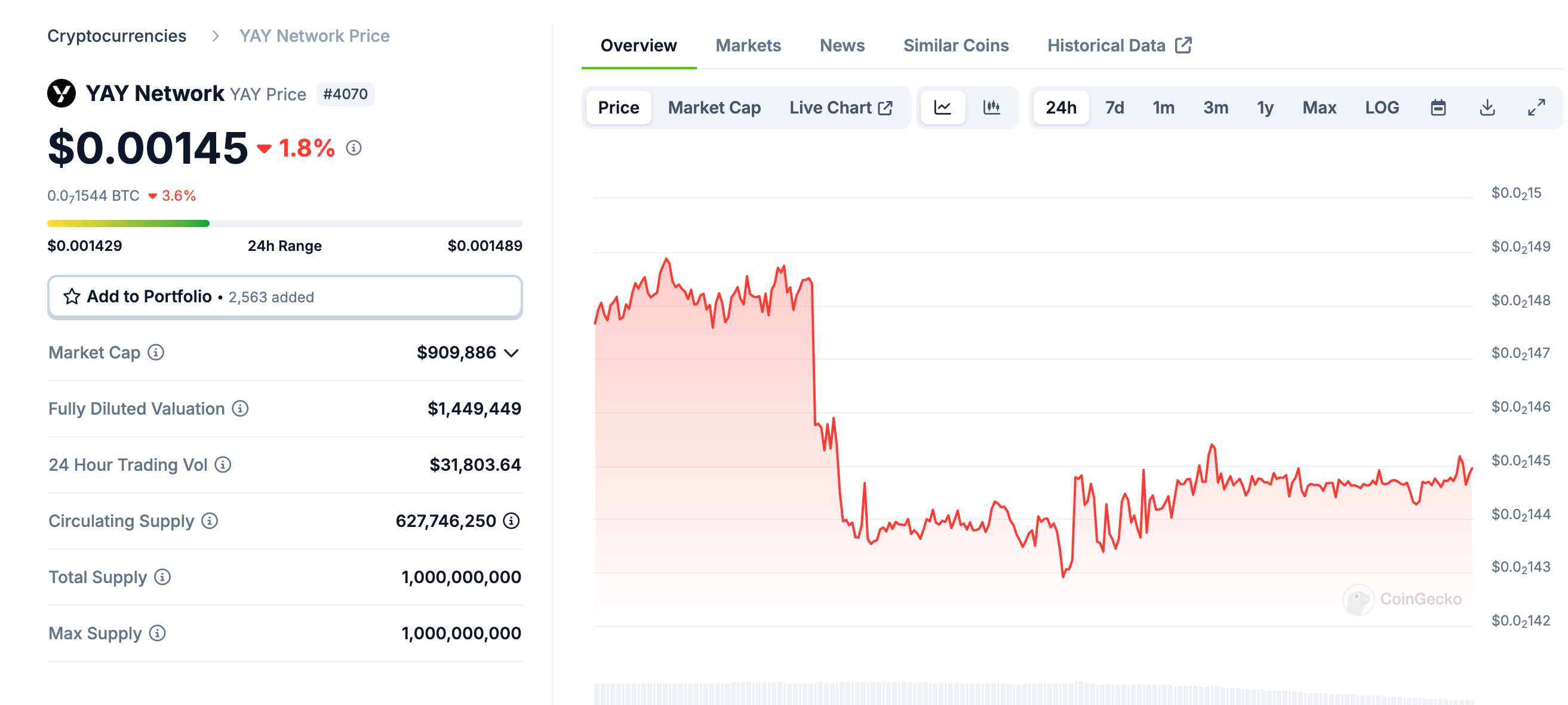The image size is (1568, 705).
Task: Click the 24h Range progress bar
Action: click(x=284, y=223)
